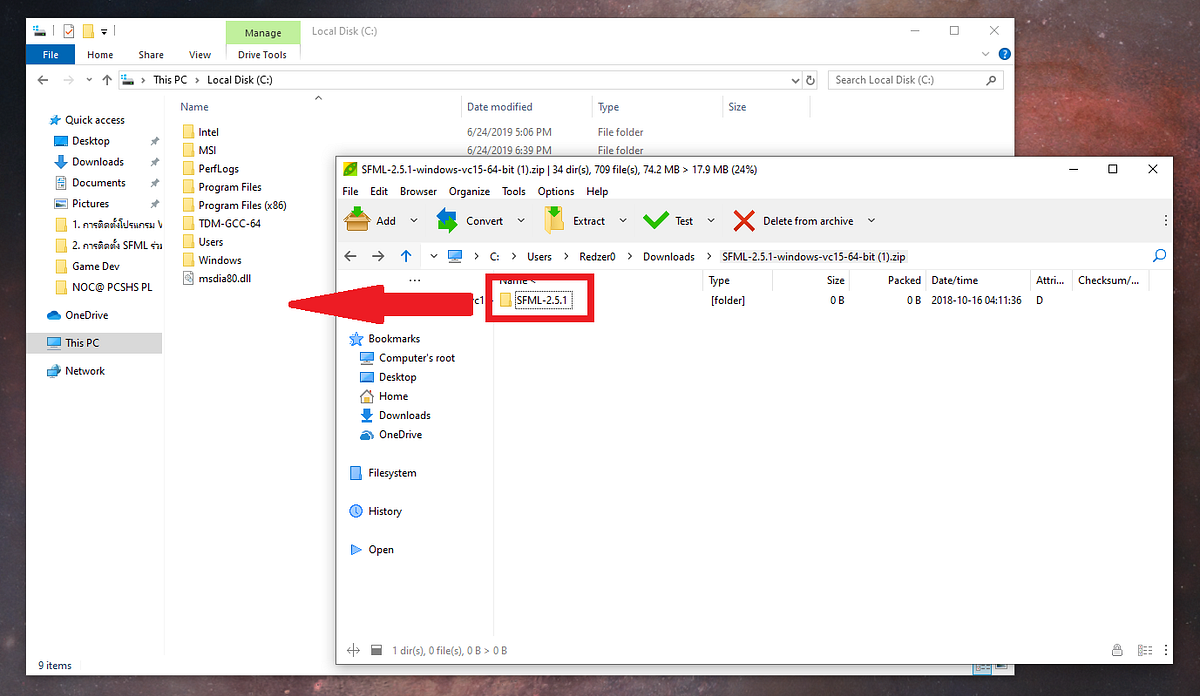This screenshot has width=1200, height=696.
Task: Click the Properties icon in Explorer's quick access toolbar
Action: (x=68, y=32)
